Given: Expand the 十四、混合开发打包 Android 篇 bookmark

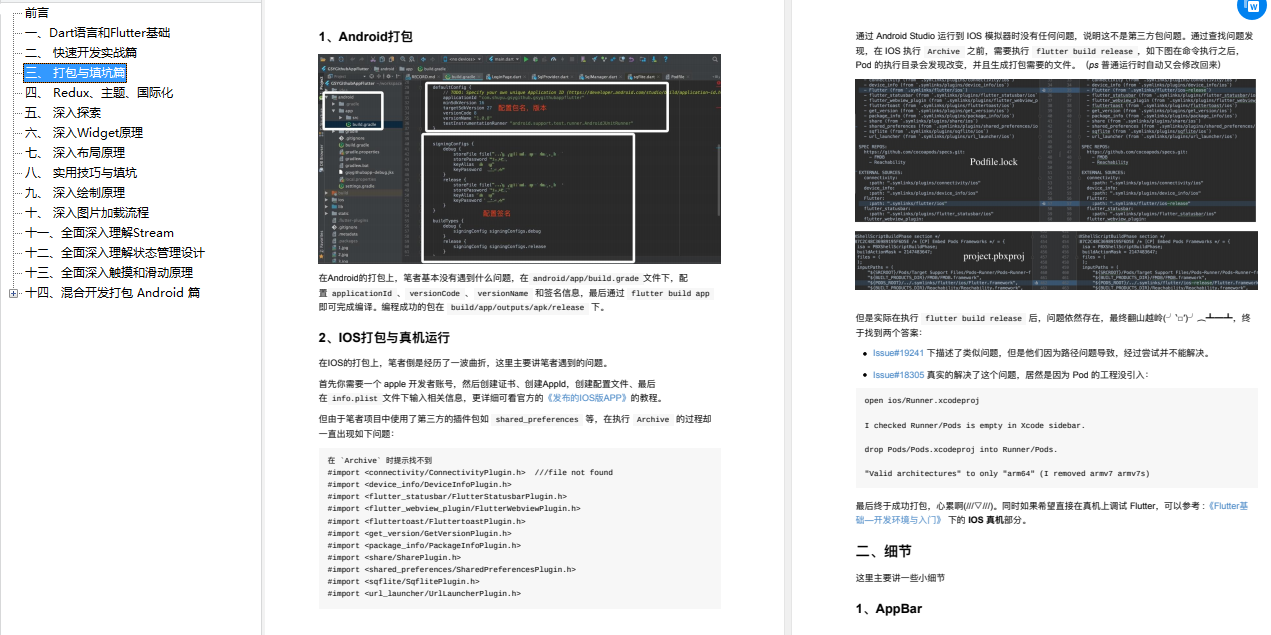Looking at the screenshot, I should 13,293.
